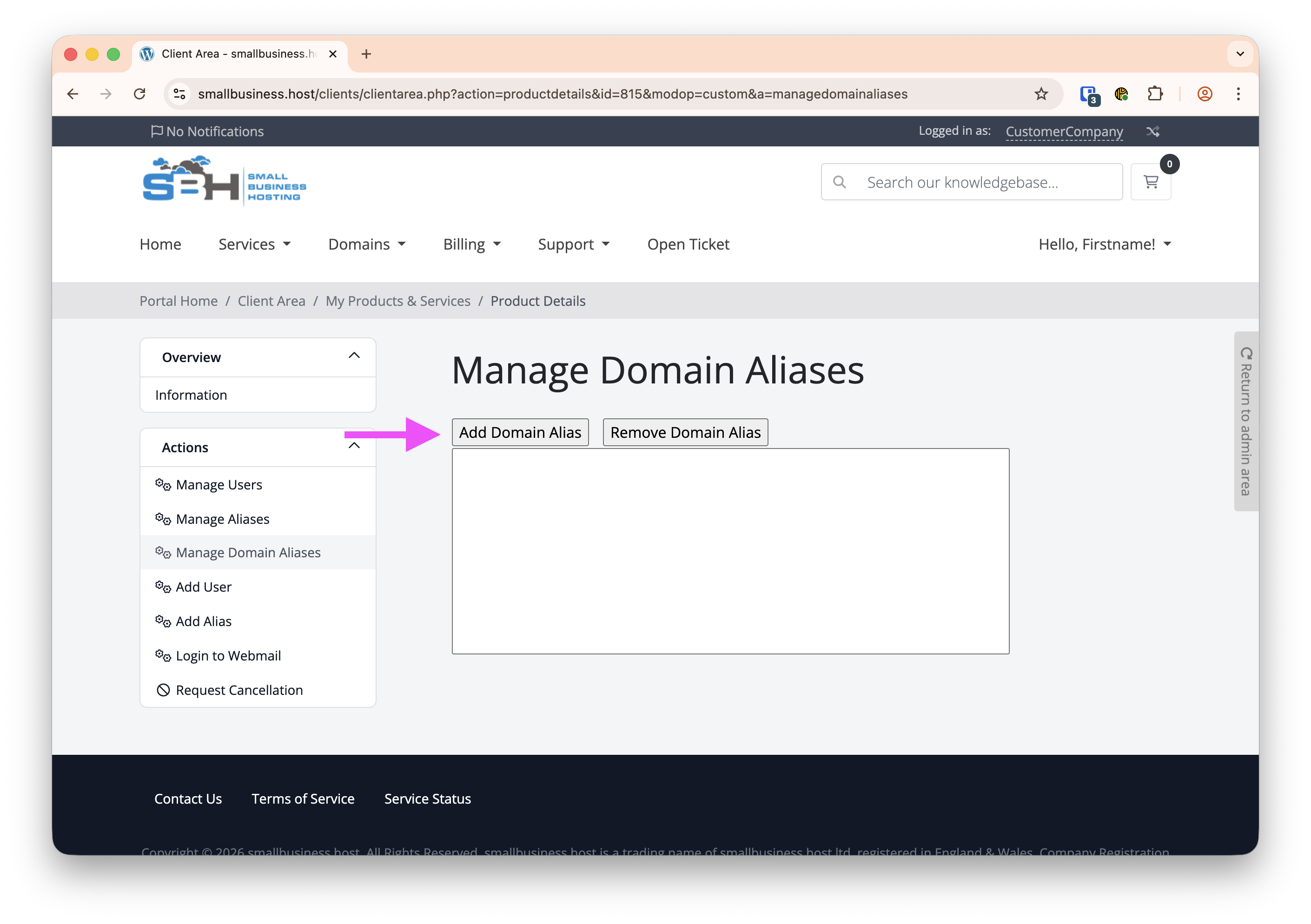Reload the page with refresh icon
This screenshot has height=924, width=1311.
[139, 93]
